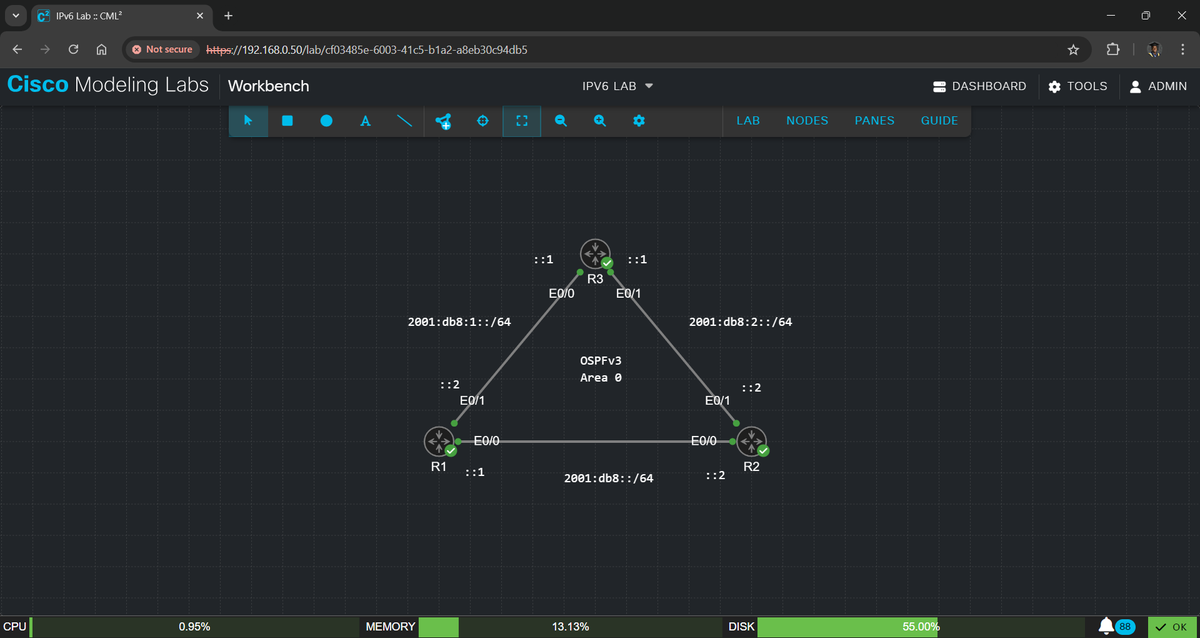Toggle the fit-to-screen icon

click(521, 121)
